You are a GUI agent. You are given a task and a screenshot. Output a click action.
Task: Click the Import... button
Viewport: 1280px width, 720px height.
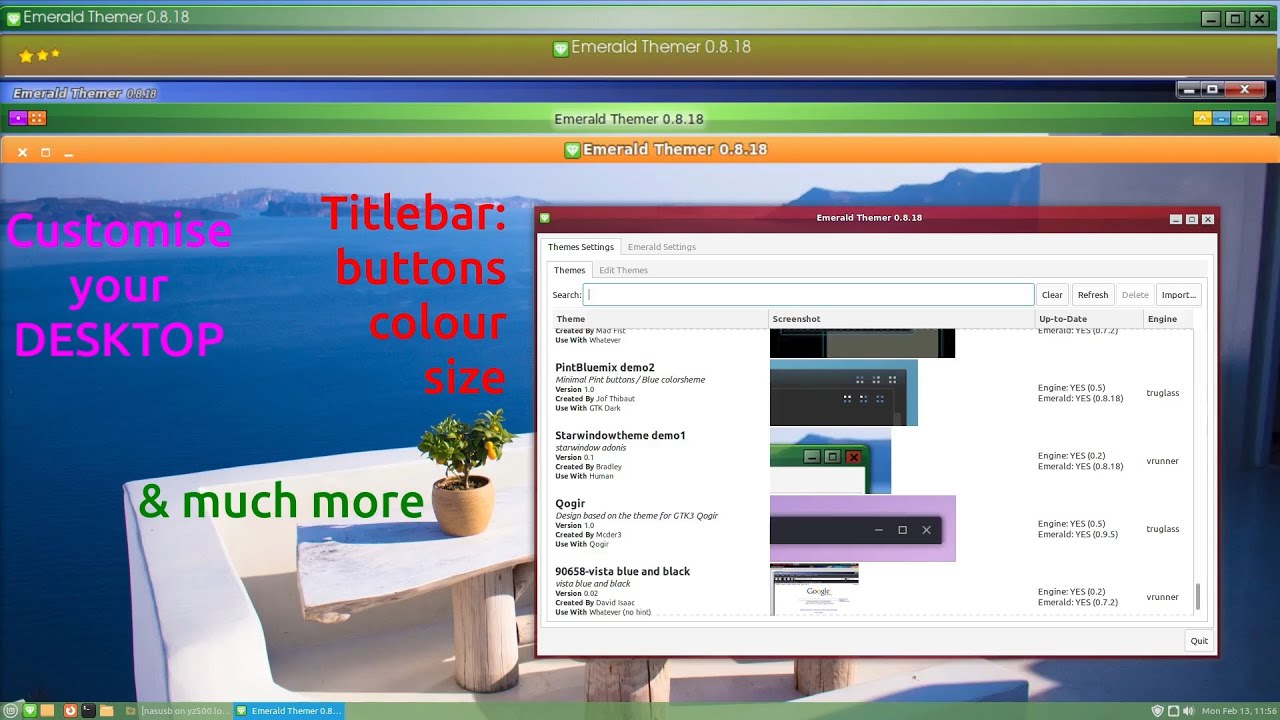pos(1178,295)
